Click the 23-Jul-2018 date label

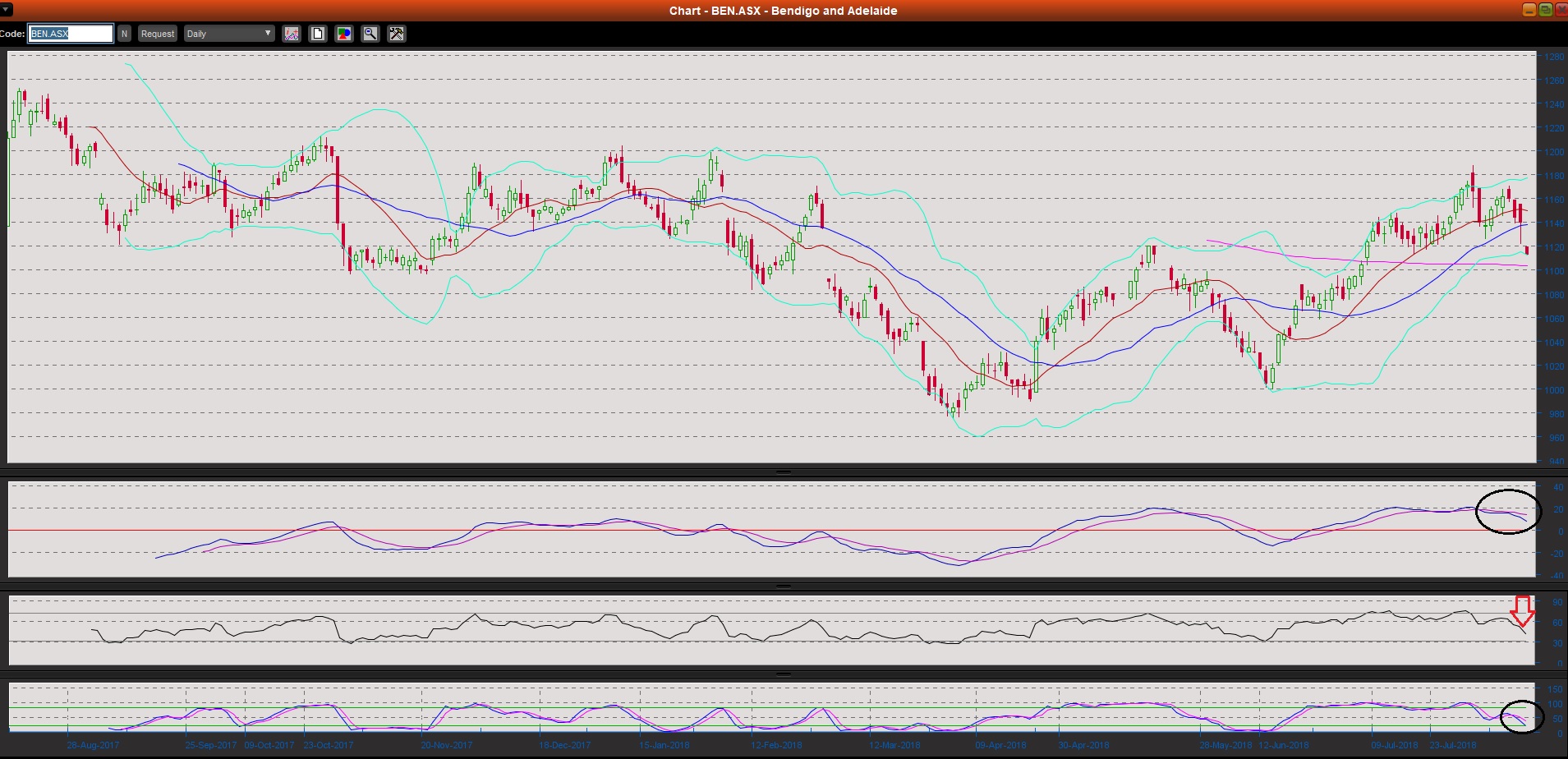point(1453,746)
